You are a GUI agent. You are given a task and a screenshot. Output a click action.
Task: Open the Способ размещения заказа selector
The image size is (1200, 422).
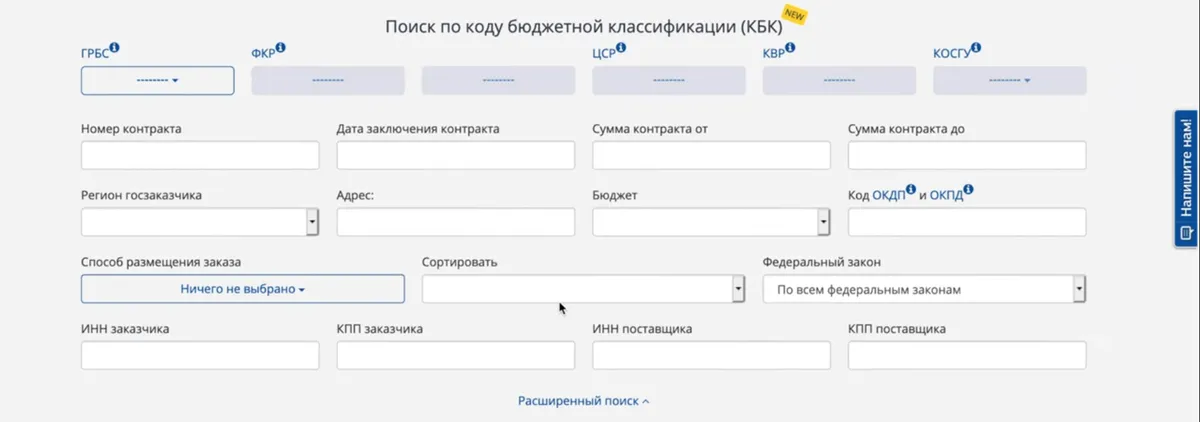(x=243, y=289)
